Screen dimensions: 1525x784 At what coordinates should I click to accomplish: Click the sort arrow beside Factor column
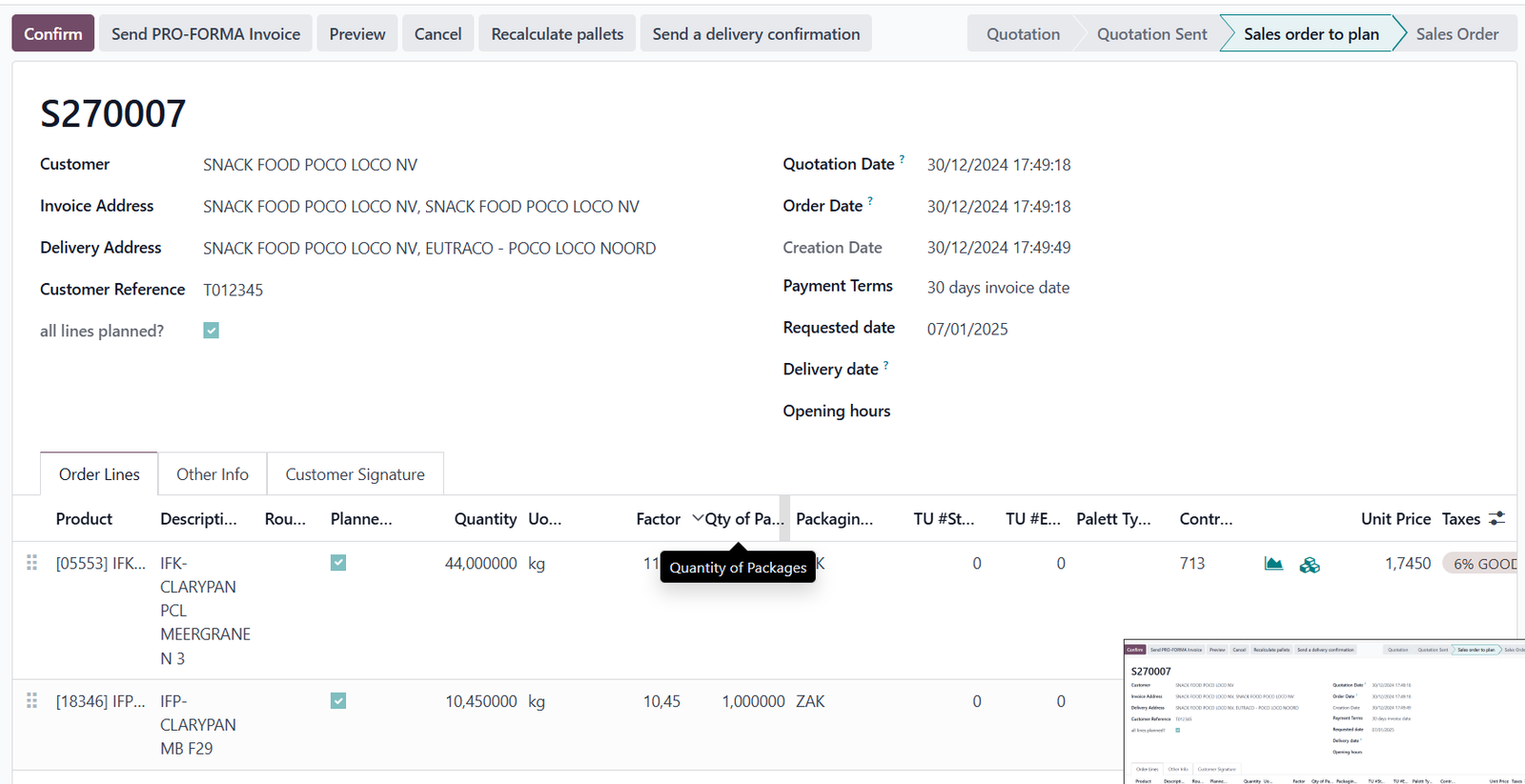pos(698,518)
